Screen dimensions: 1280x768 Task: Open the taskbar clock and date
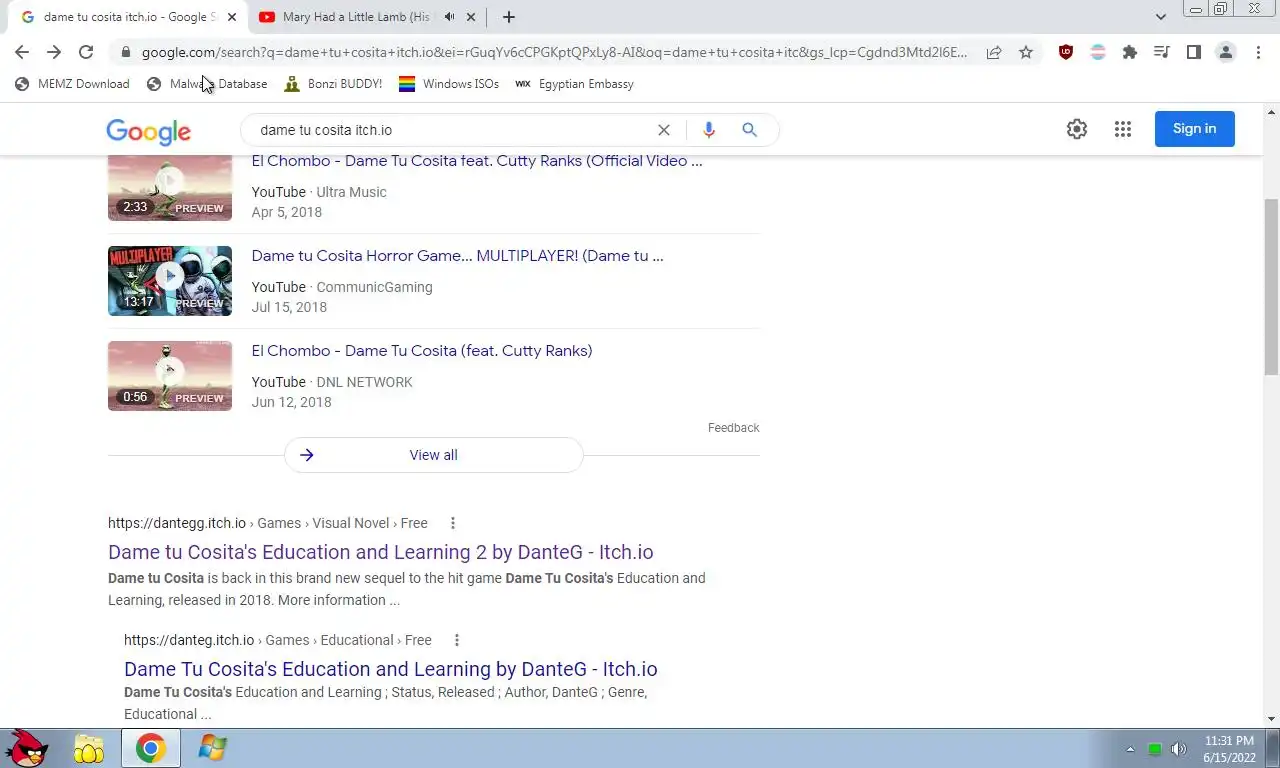coord(1229,749)
